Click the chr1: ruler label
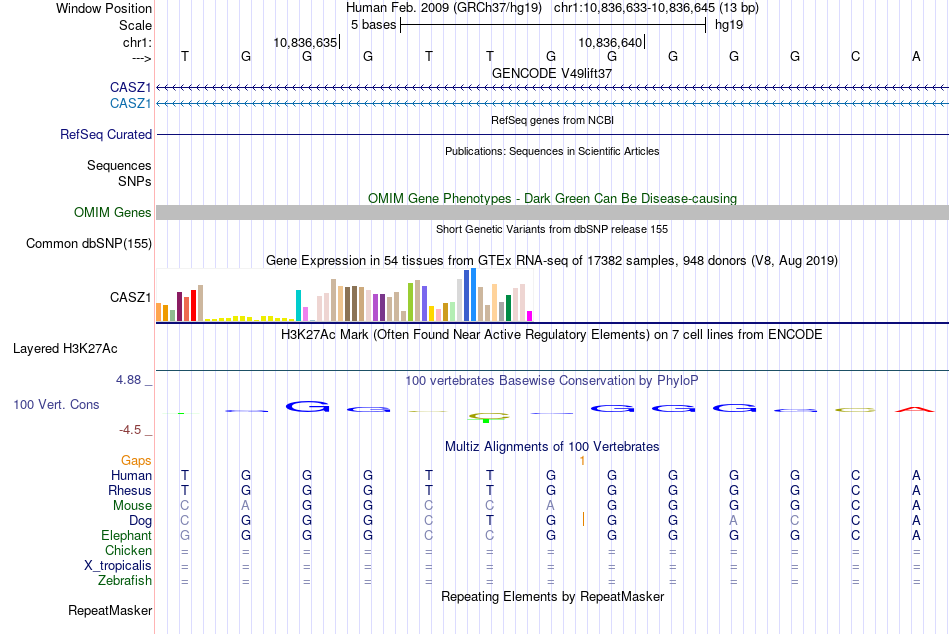Viewport: 950px width, 634px height. pyautogui.click(x=137, y=42)
